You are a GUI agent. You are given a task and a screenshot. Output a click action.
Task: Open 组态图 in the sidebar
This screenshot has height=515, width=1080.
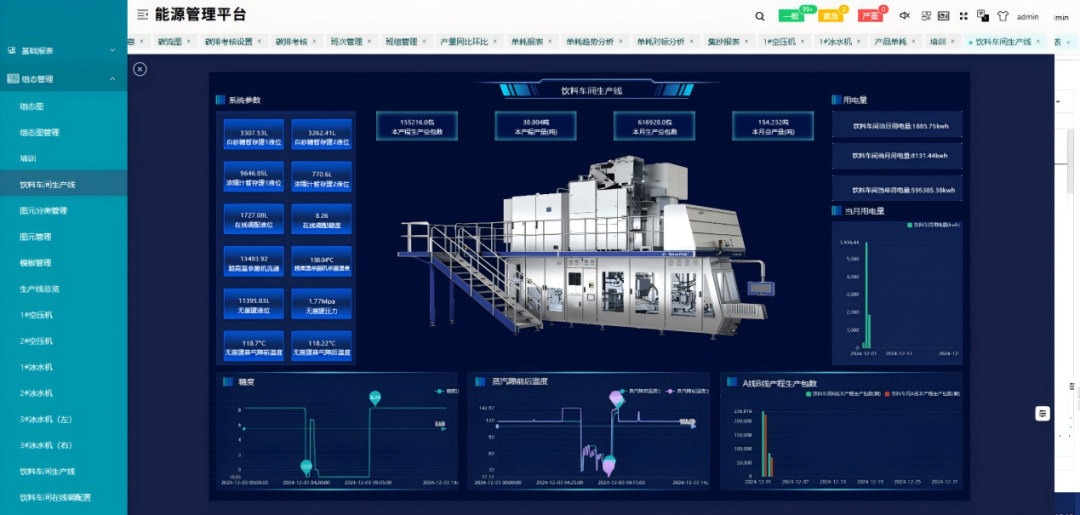click(32, 107)
